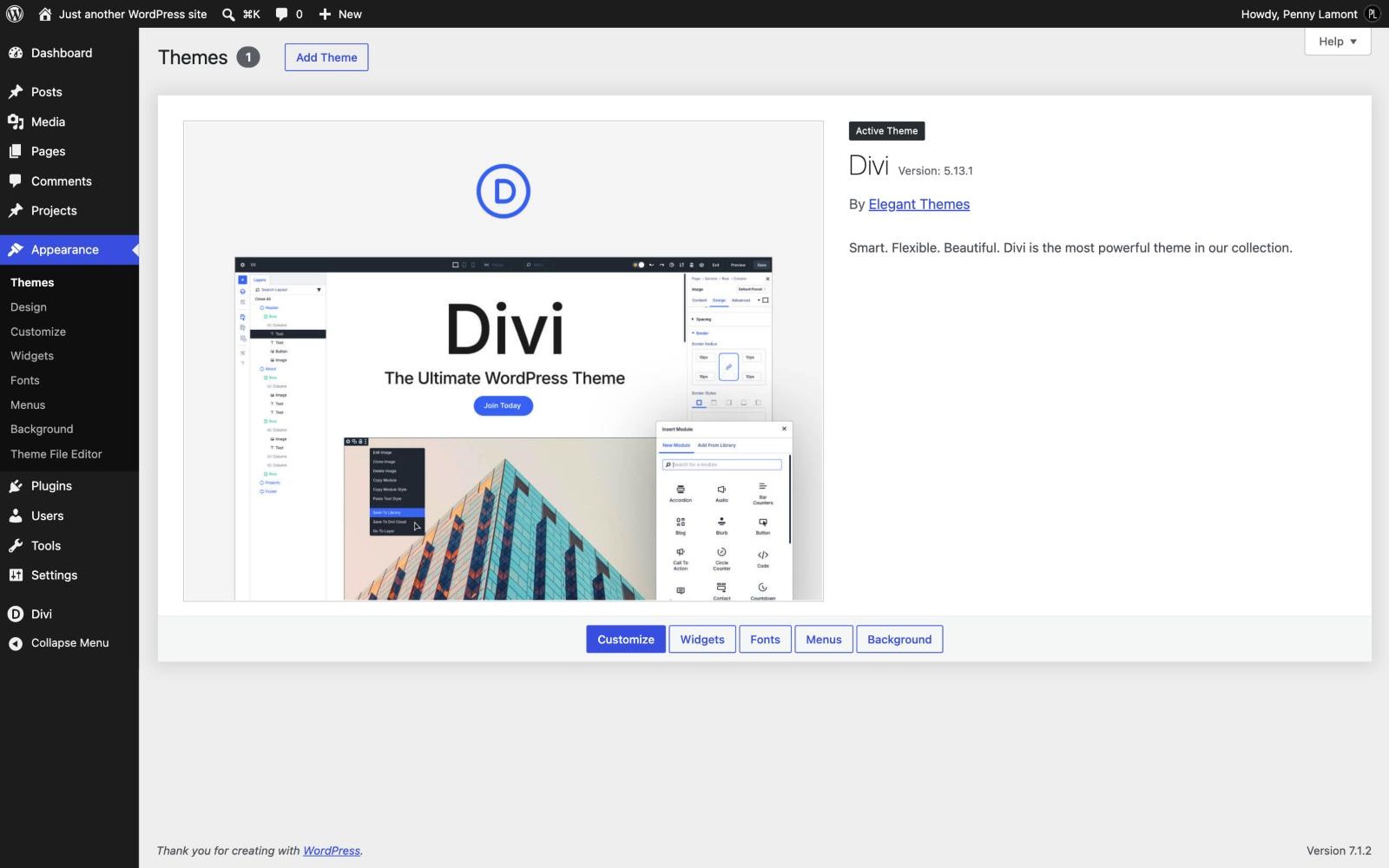Open Background in the Appearance submenu

pyautogui.click(x=42, y=430)
